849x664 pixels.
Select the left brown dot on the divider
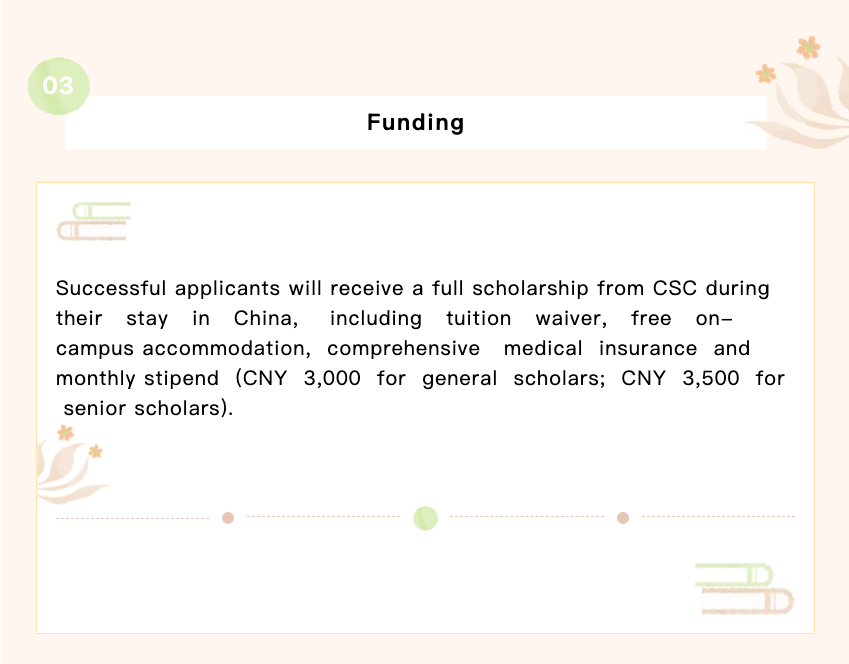pyautogui.click(x=228, y=517)
